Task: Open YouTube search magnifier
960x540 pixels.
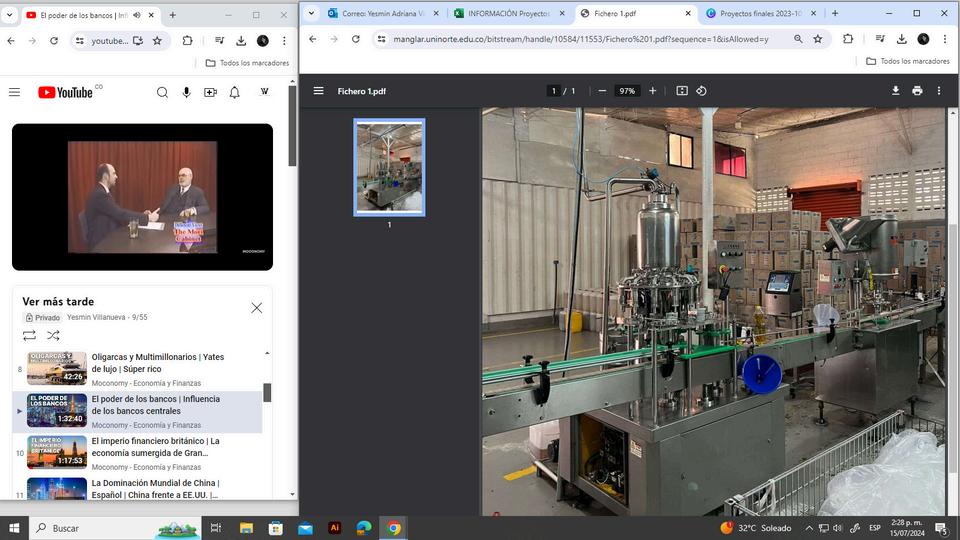Action: 162,92
